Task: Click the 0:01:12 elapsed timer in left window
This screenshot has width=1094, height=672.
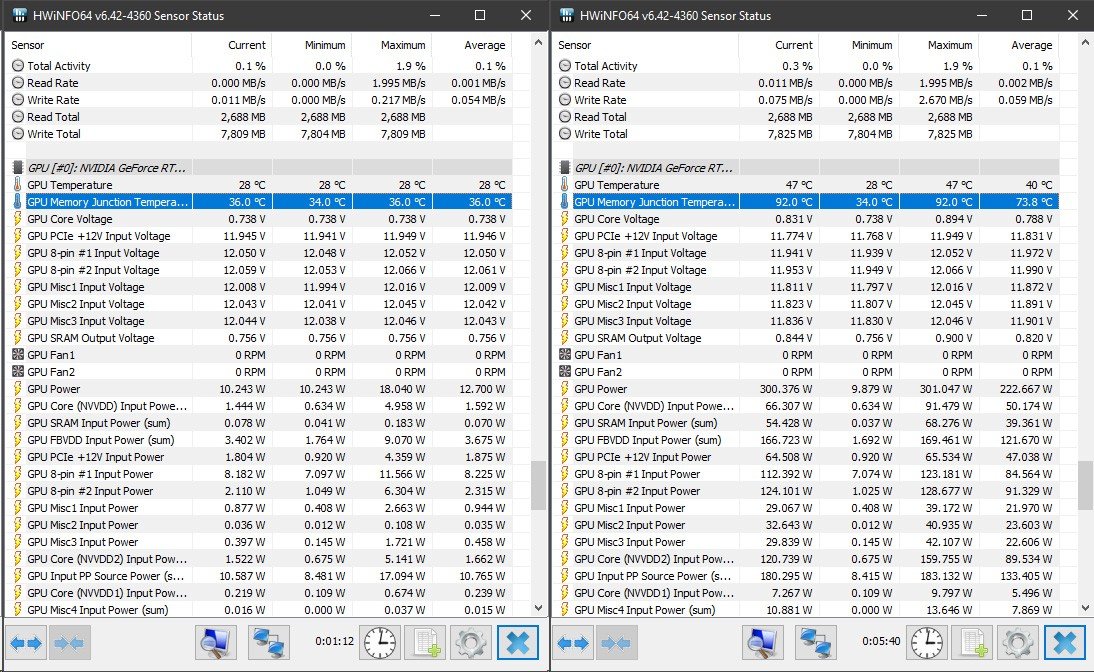Action: tap(334, 641)
